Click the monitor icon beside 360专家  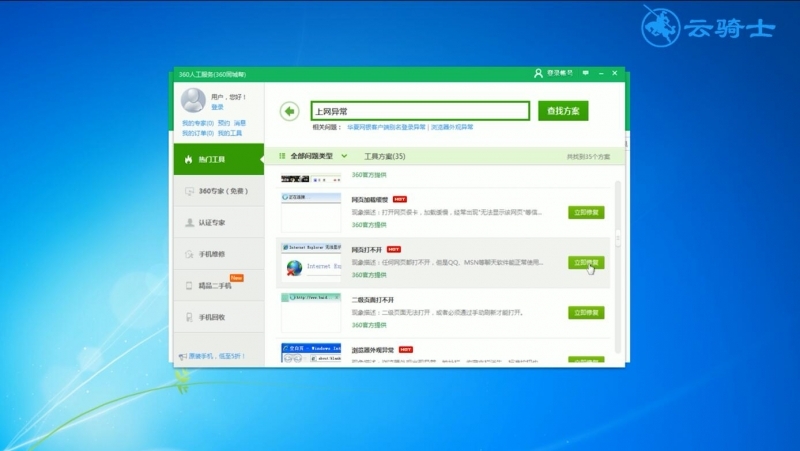pos(189,191)
